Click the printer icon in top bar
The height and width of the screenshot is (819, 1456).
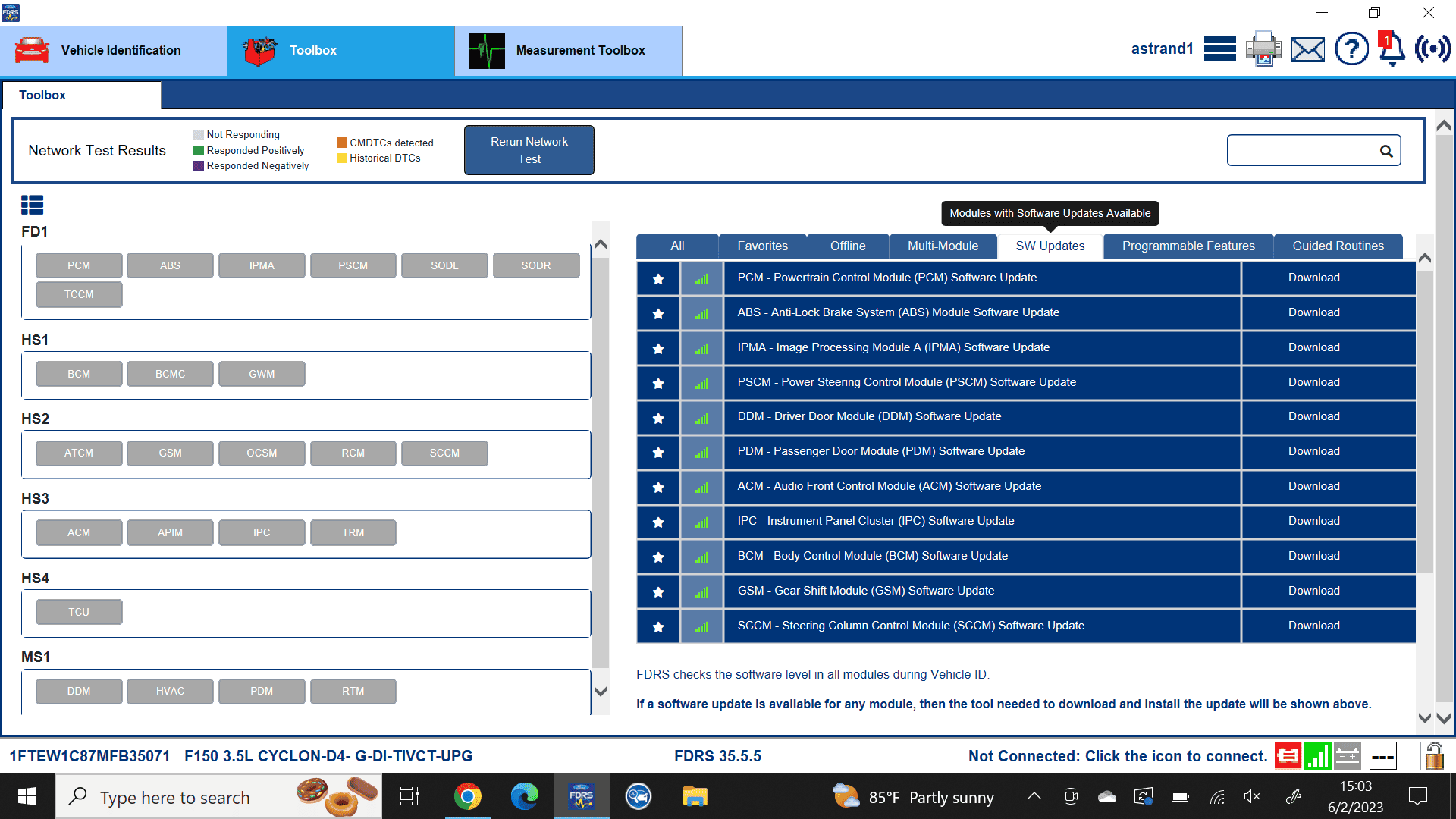(1263, 49)
